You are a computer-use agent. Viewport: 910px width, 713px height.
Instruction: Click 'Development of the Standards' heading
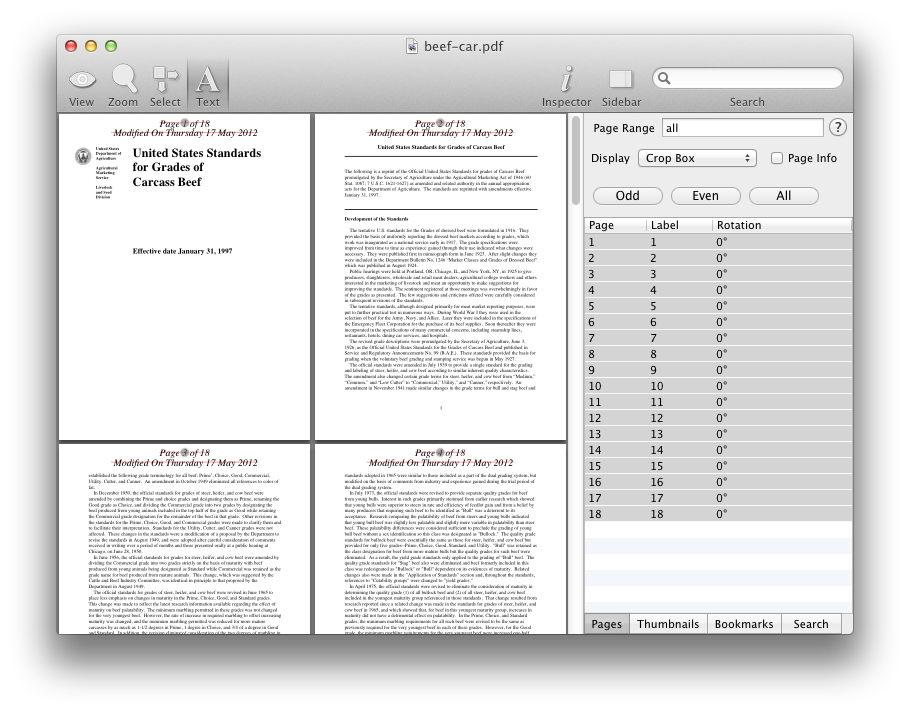pyautogui.click(x=376, y=219)
